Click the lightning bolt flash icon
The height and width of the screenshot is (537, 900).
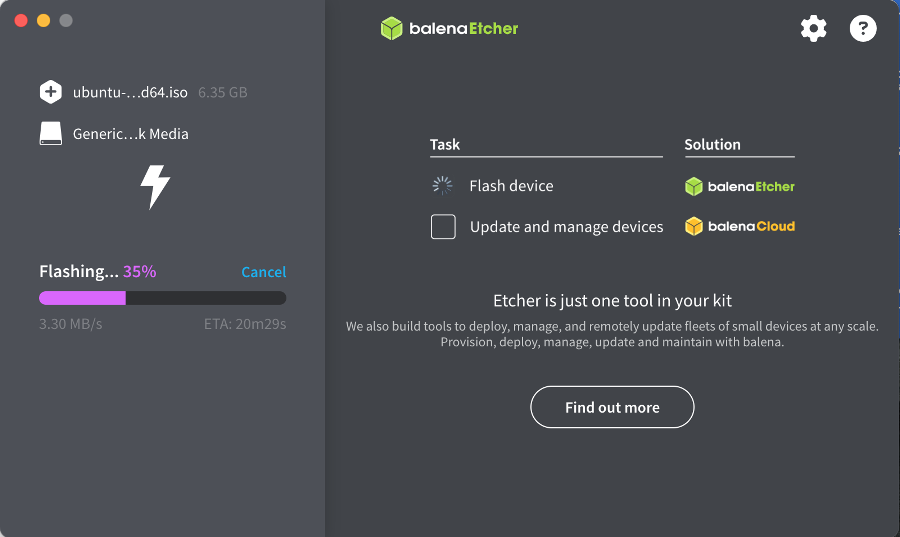(x=155, y=187)
